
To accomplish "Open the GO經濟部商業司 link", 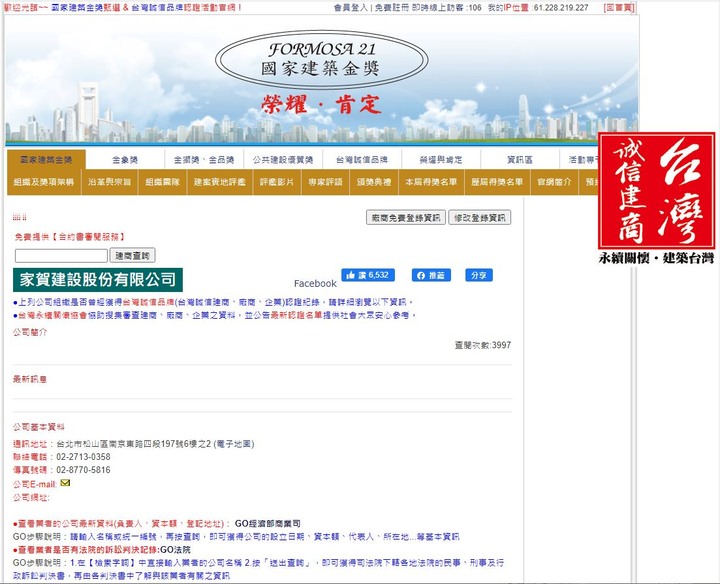I will point(268,523).
